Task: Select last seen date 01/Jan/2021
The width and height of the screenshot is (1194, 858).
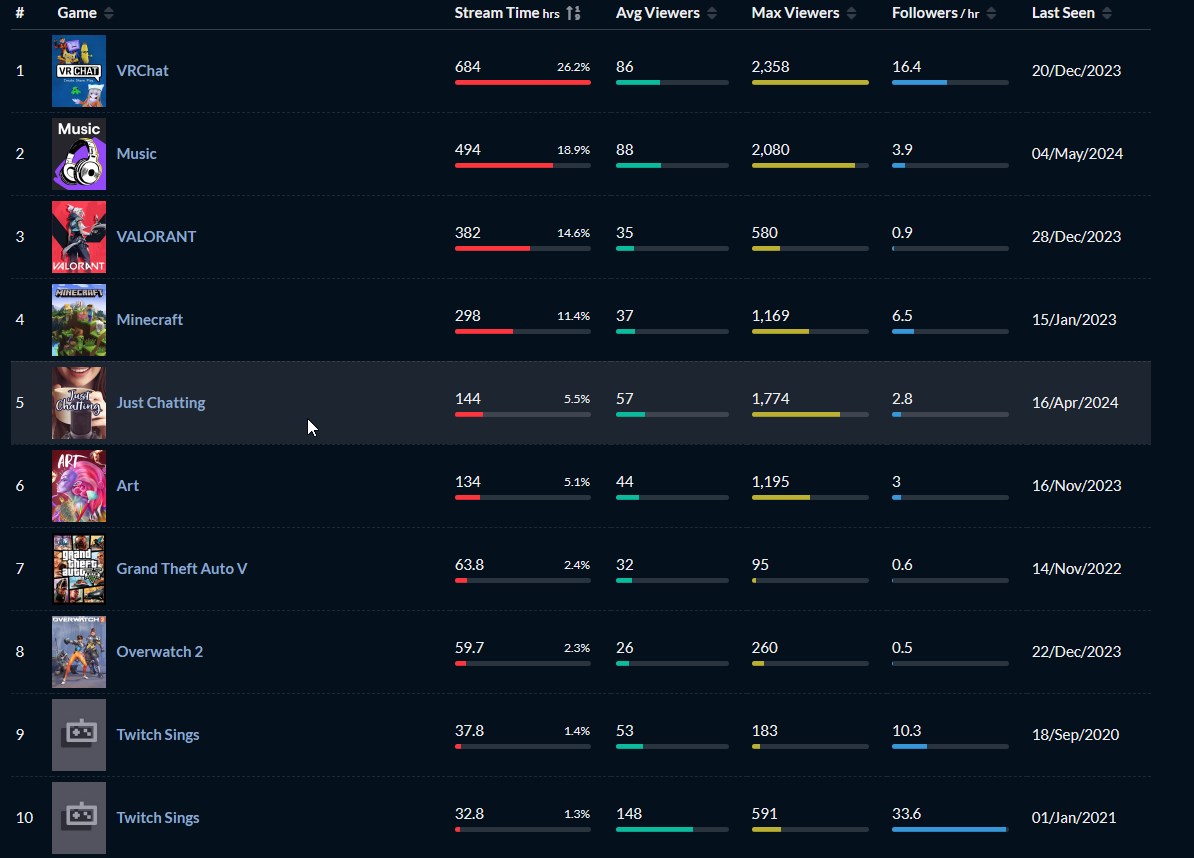Action: 1074,818
